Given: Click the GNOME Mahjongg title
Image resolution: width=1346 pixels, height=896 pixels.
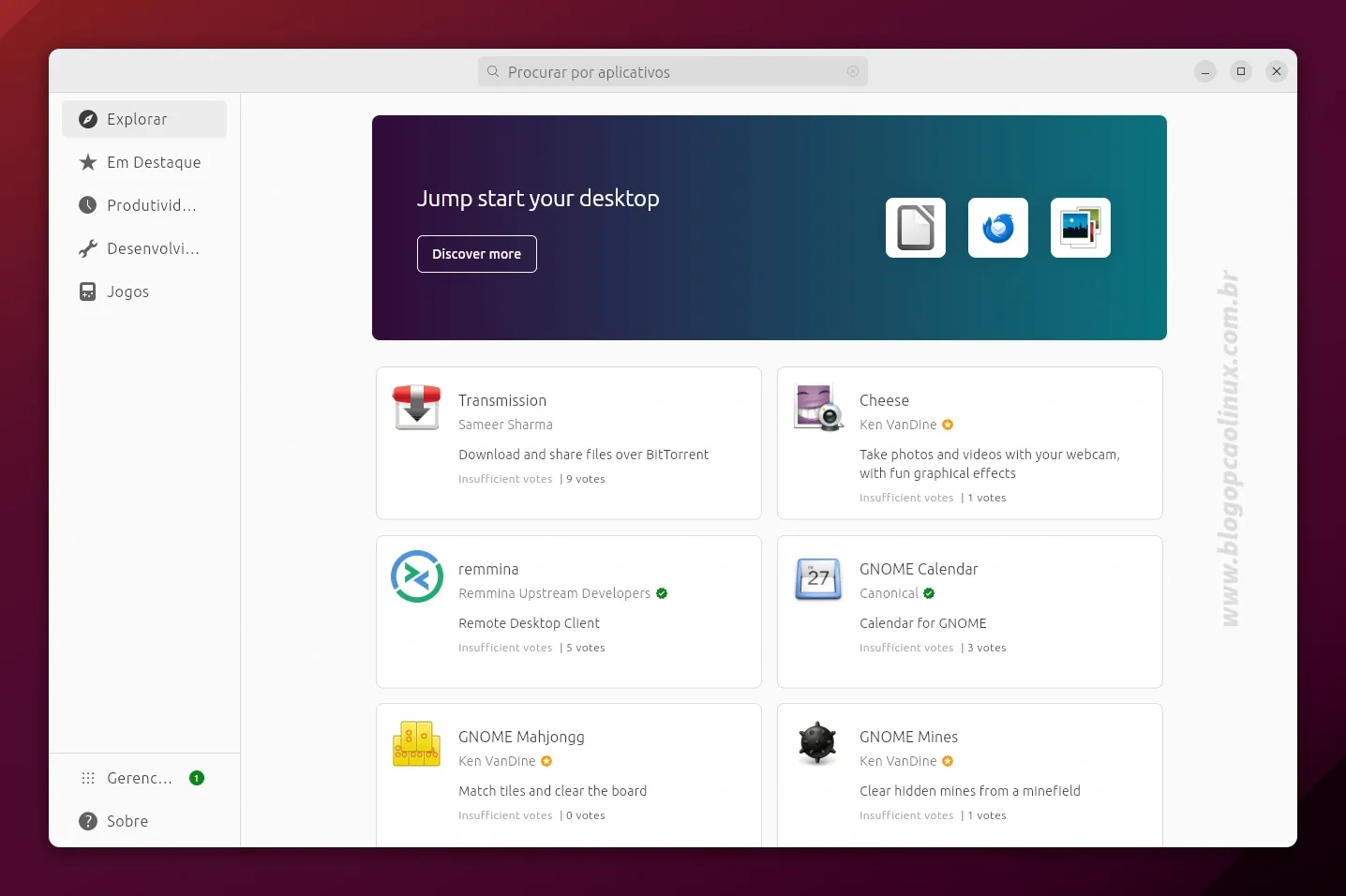Looking at the screenshot, I should pyautogui.click(x=521, y=737).
